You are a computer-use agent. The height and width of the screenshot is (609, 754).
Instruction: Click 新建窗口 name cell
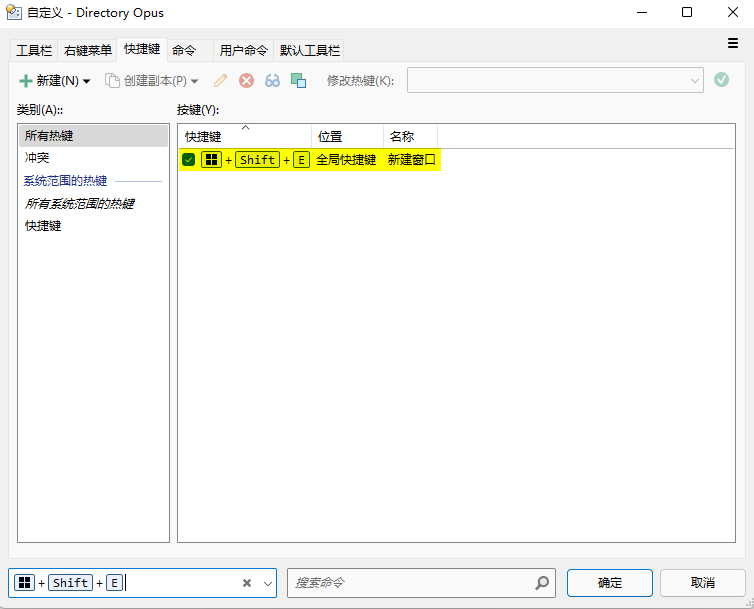pyautogui.click(x=412, y=160)
